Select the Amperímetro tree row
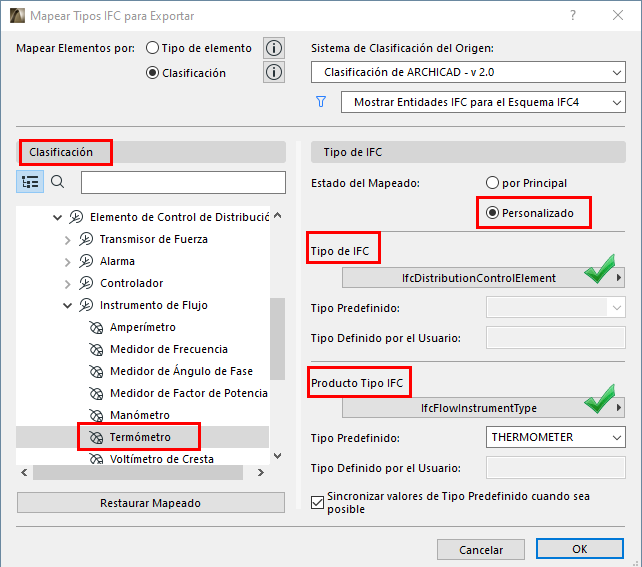The image size is (642, 567). point(142,327)
